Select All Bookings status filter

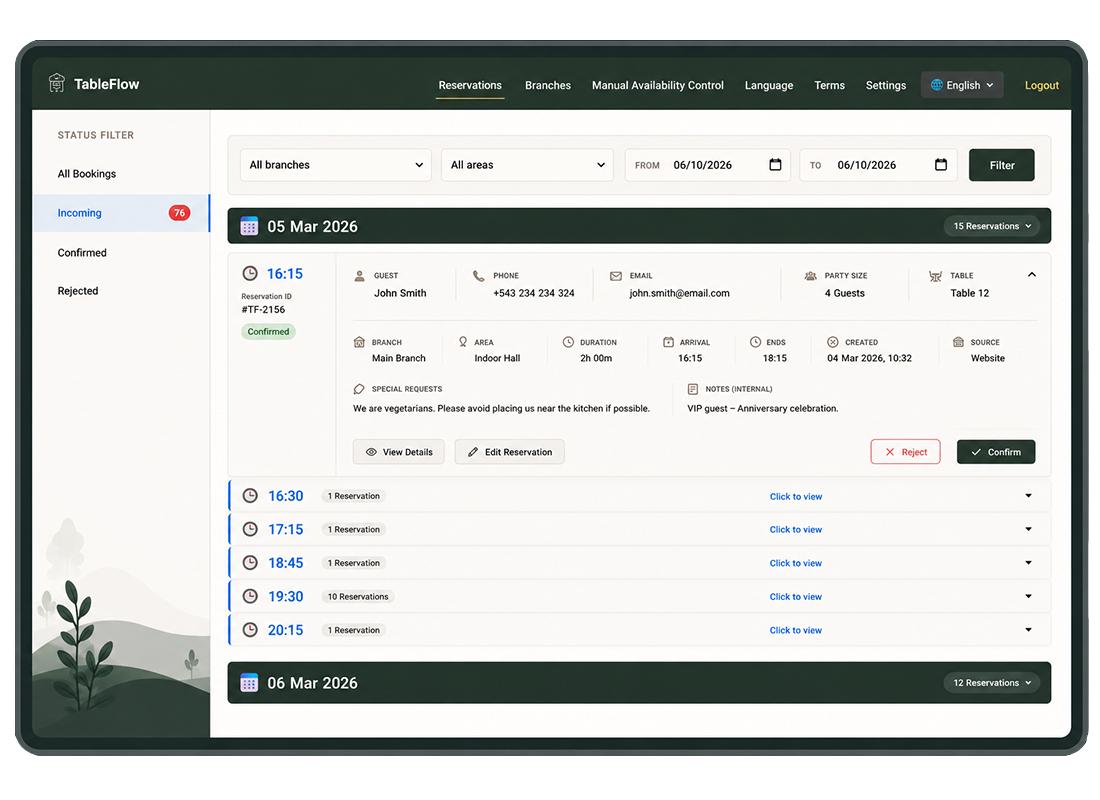tap(87, 174)
